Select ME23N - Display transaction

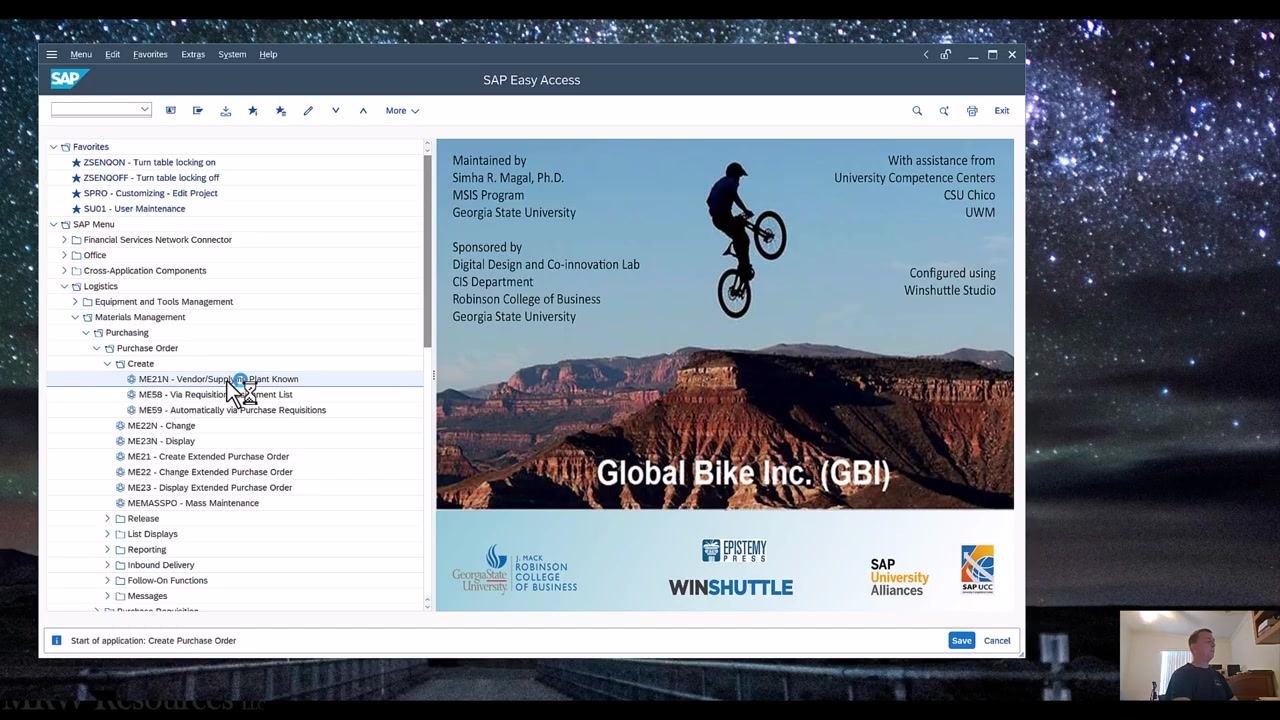tap(161, 441)
